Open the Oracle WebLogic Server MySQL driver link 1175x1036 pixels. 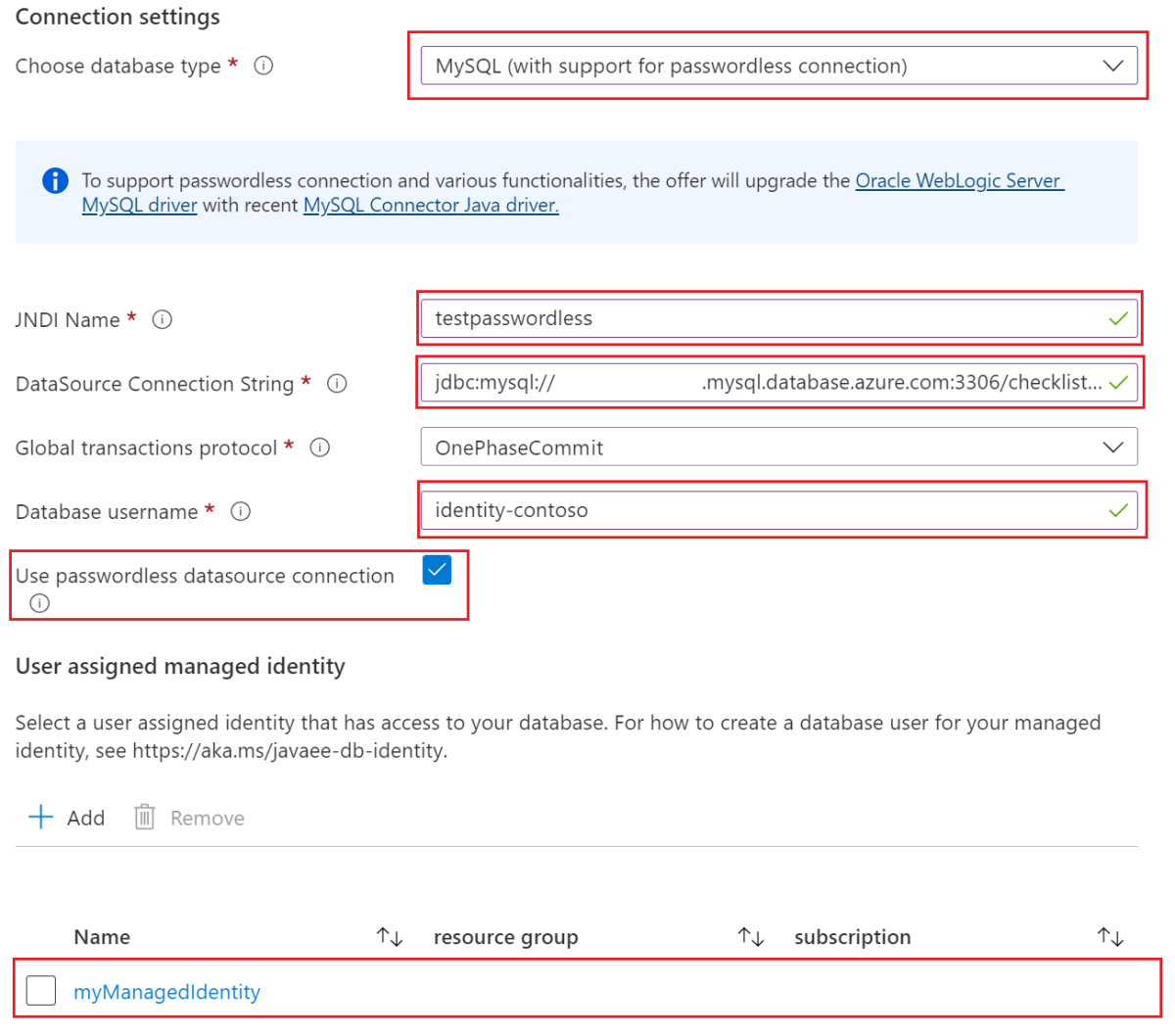click(958, 181)
